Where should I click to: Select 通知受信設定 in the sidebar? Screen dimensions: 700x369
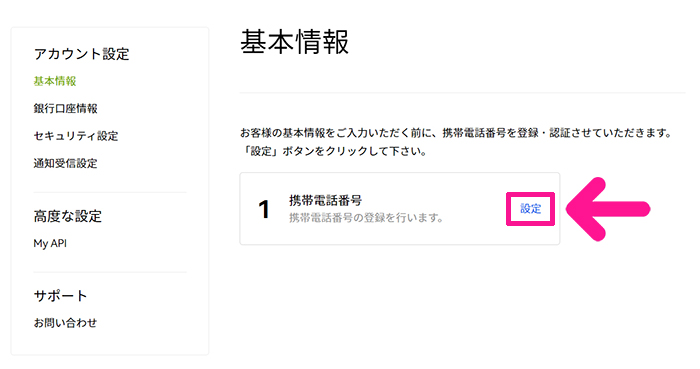66,163
